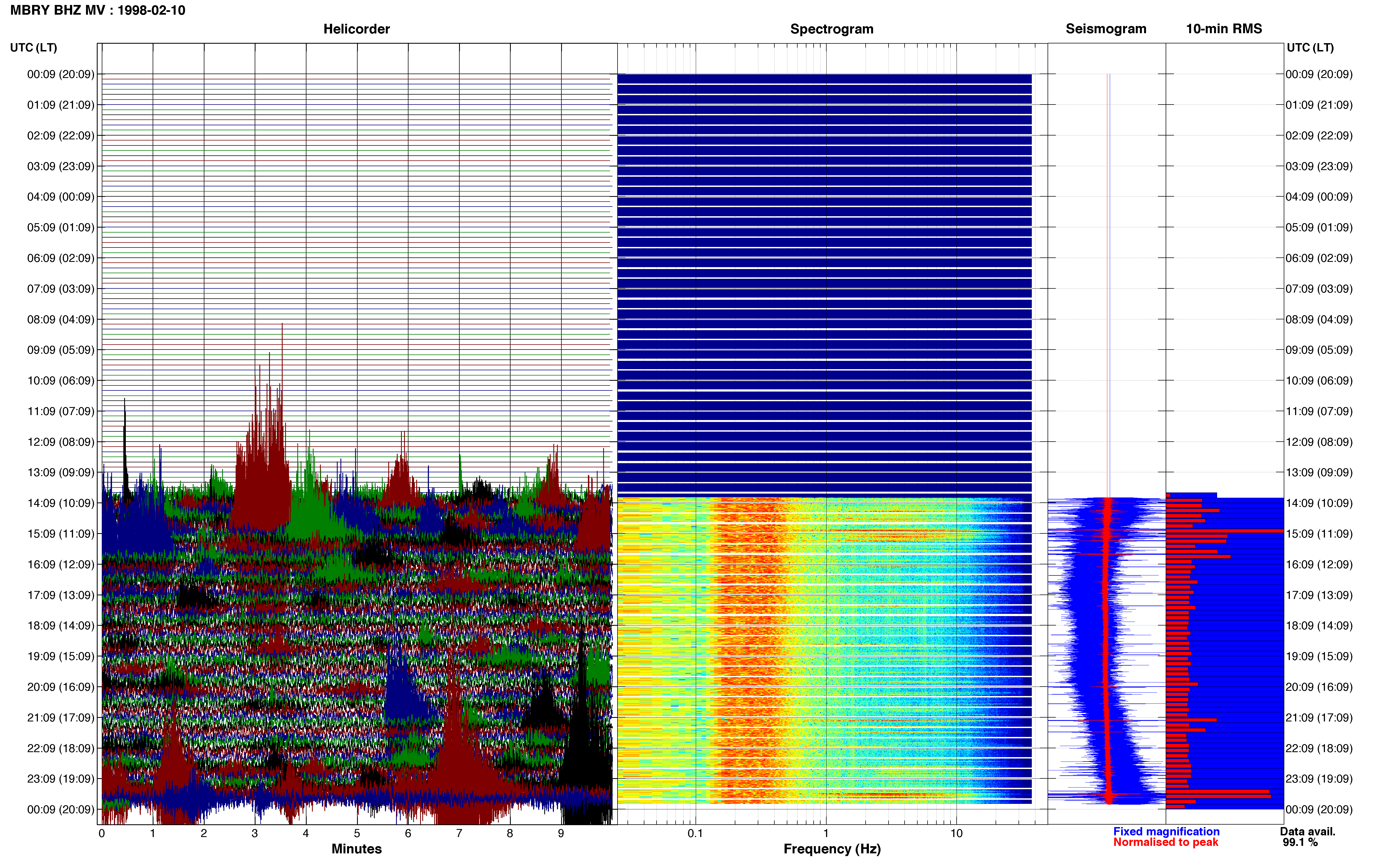The image size is (1388, 868).
Task: Click the 'Data avail.' label
Action: [x=1308, y=831]
